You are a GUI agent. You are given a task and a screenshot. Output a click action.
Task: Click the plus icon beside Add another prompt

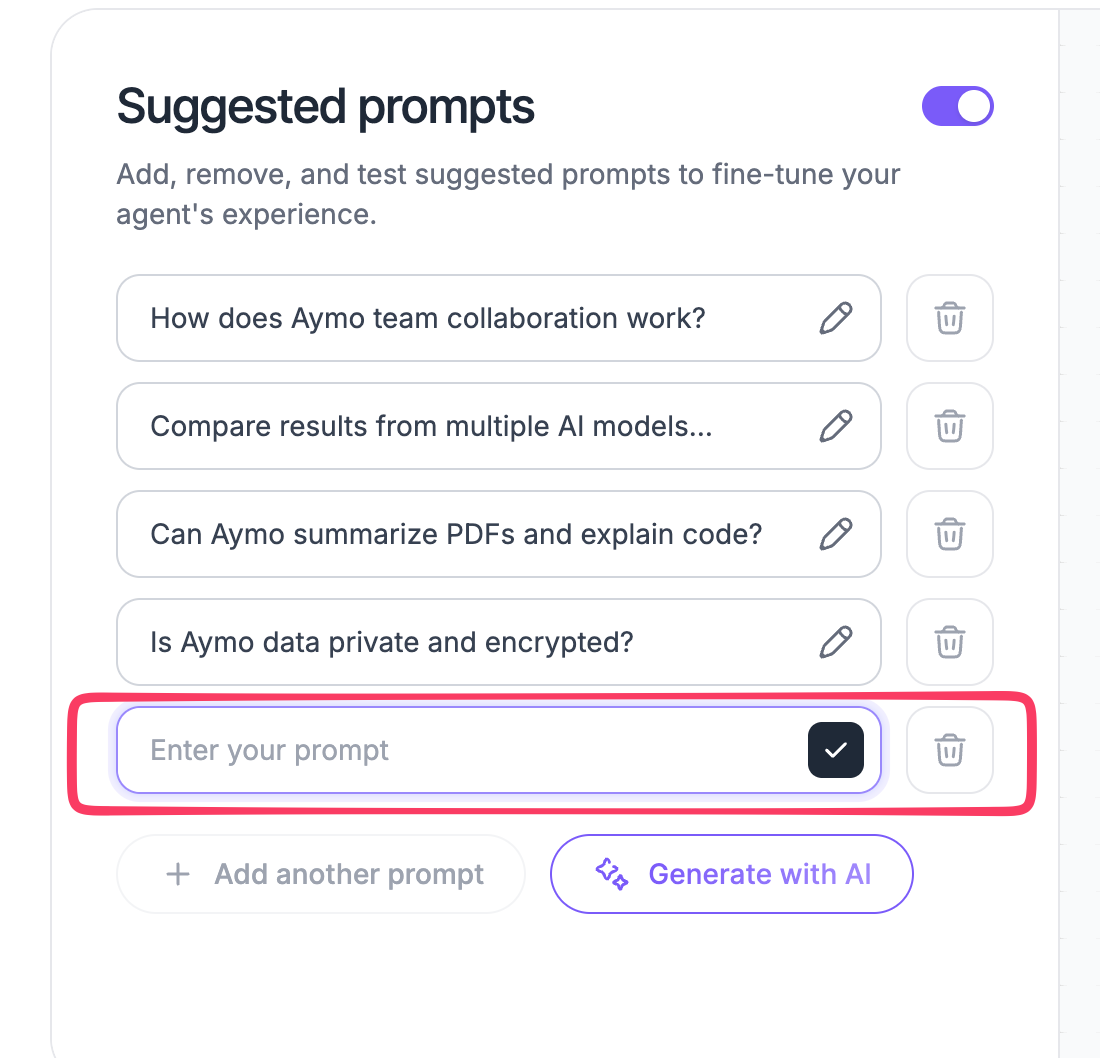pyautogui.click(x=178, y=874)
